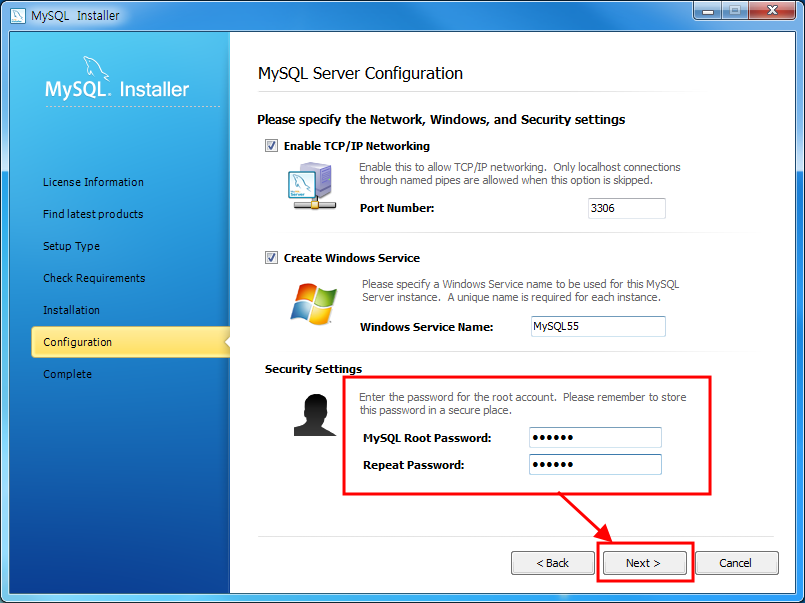Click the Repeat Password field
Viewport: 805px width, 603px height.
595,464
